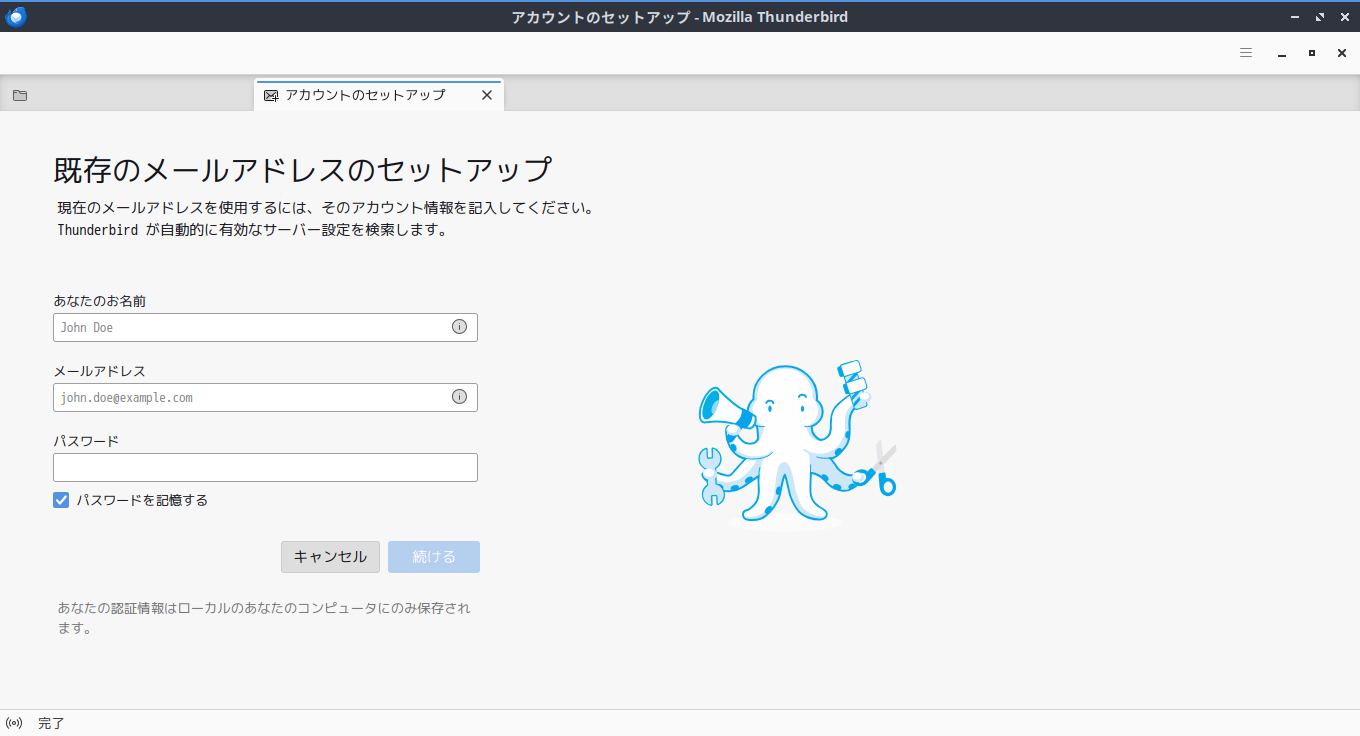Click the Thunderbird logo in the title bar
The width and height of the screenshot is (1360, 736).
pyautogui.click(x=16, y=17)
